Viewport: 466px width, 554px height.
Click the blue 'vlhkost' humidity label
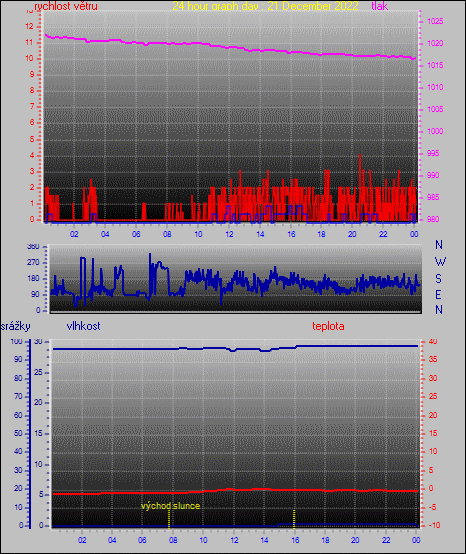tap(83, 326)
